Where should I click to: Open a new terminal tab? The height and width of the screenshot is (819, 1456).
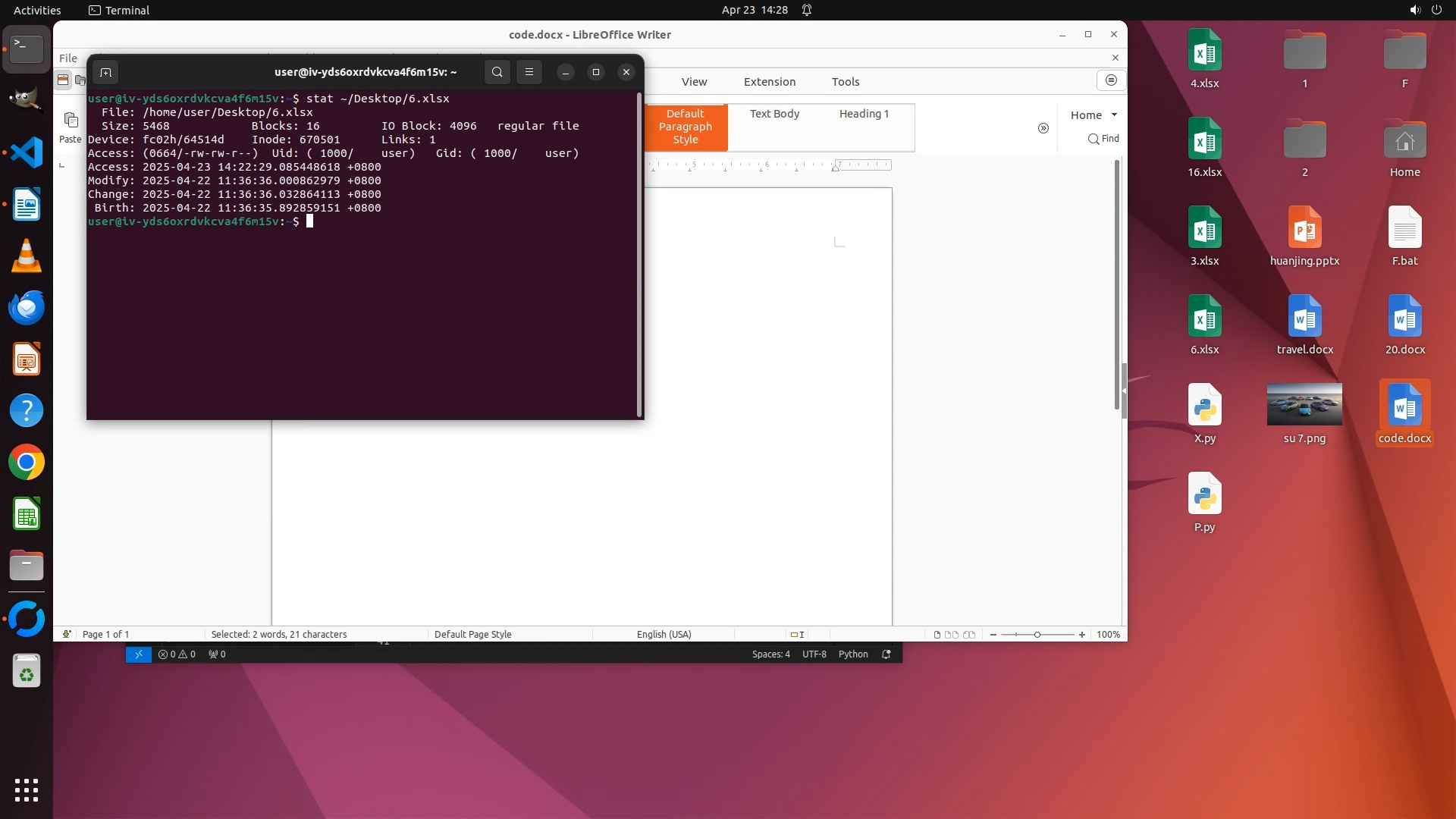(x=105, y=73)
